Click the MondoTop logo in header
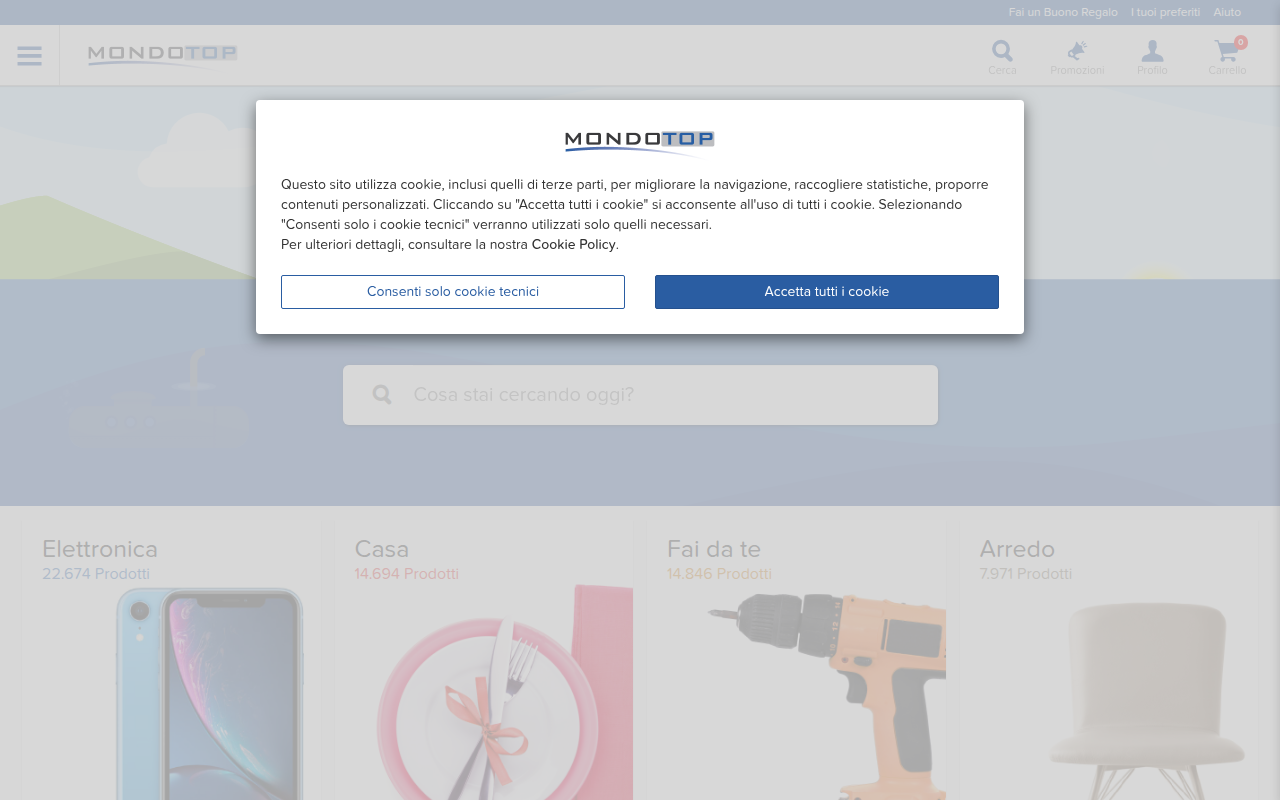 (x=162, y=55)
